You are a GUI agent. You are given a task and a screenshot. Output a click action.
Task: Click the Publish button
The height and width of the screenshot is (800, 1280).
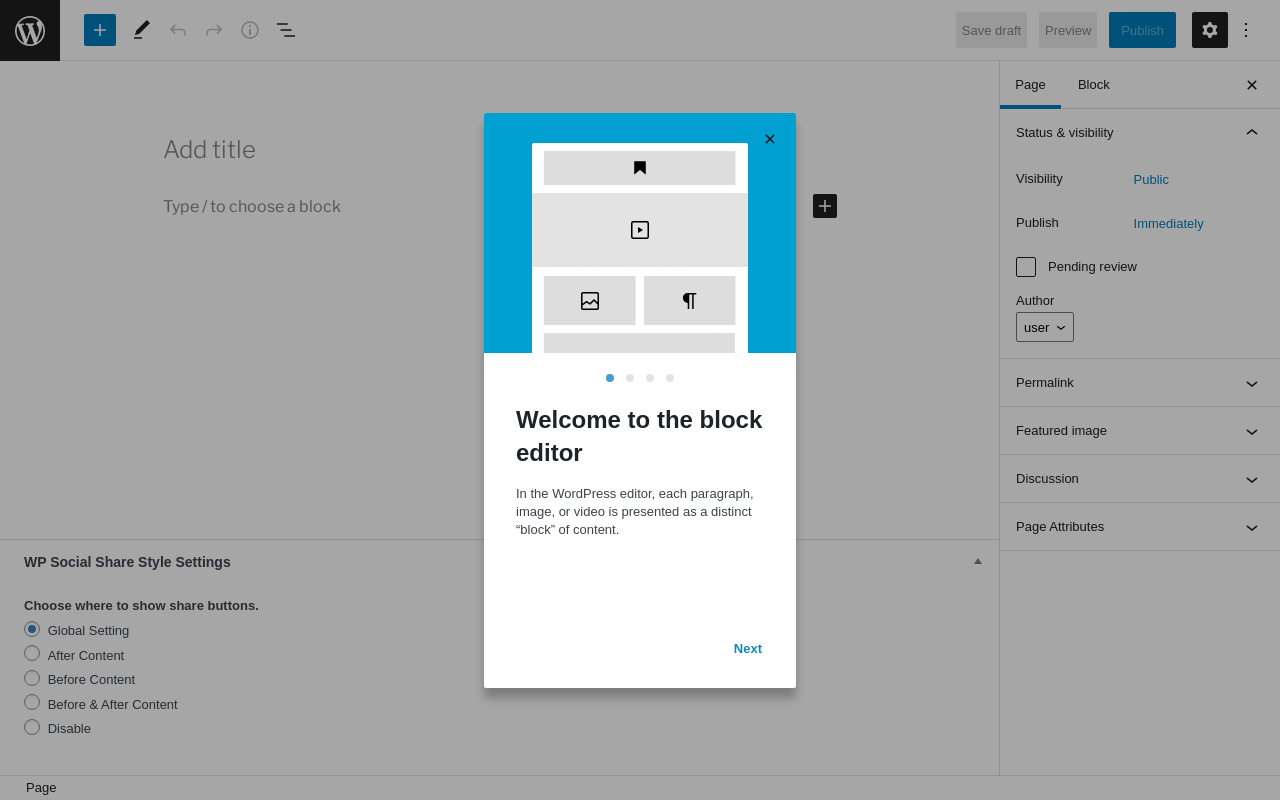(1142, 30)
